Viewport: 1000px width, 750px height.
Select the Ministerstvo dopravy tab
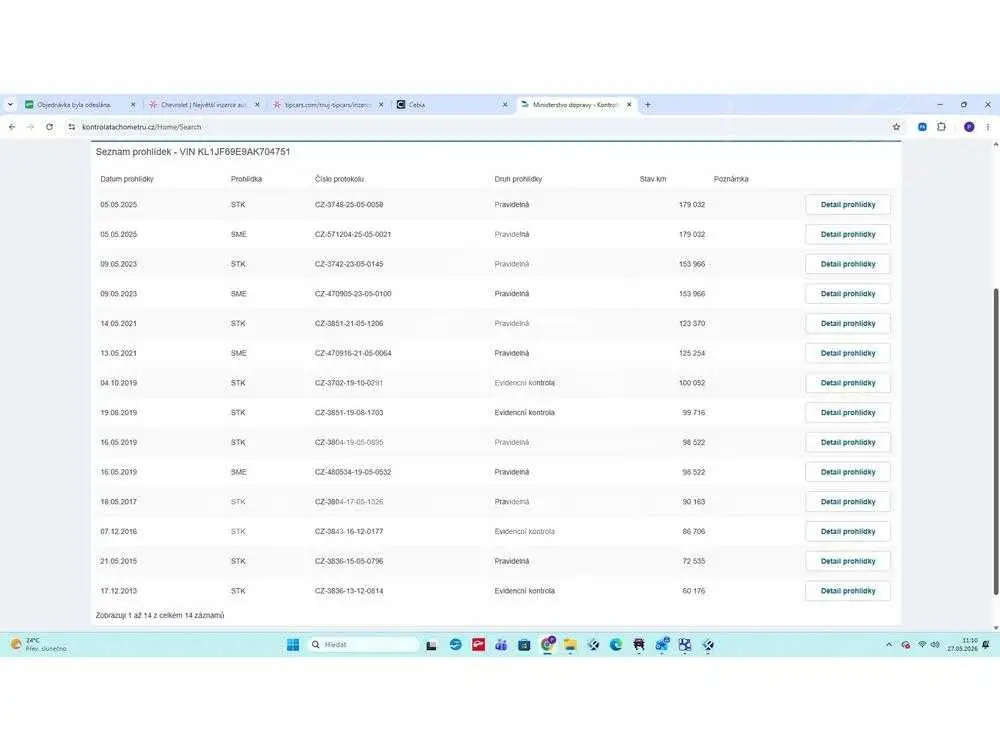click(x=575, y=105)
